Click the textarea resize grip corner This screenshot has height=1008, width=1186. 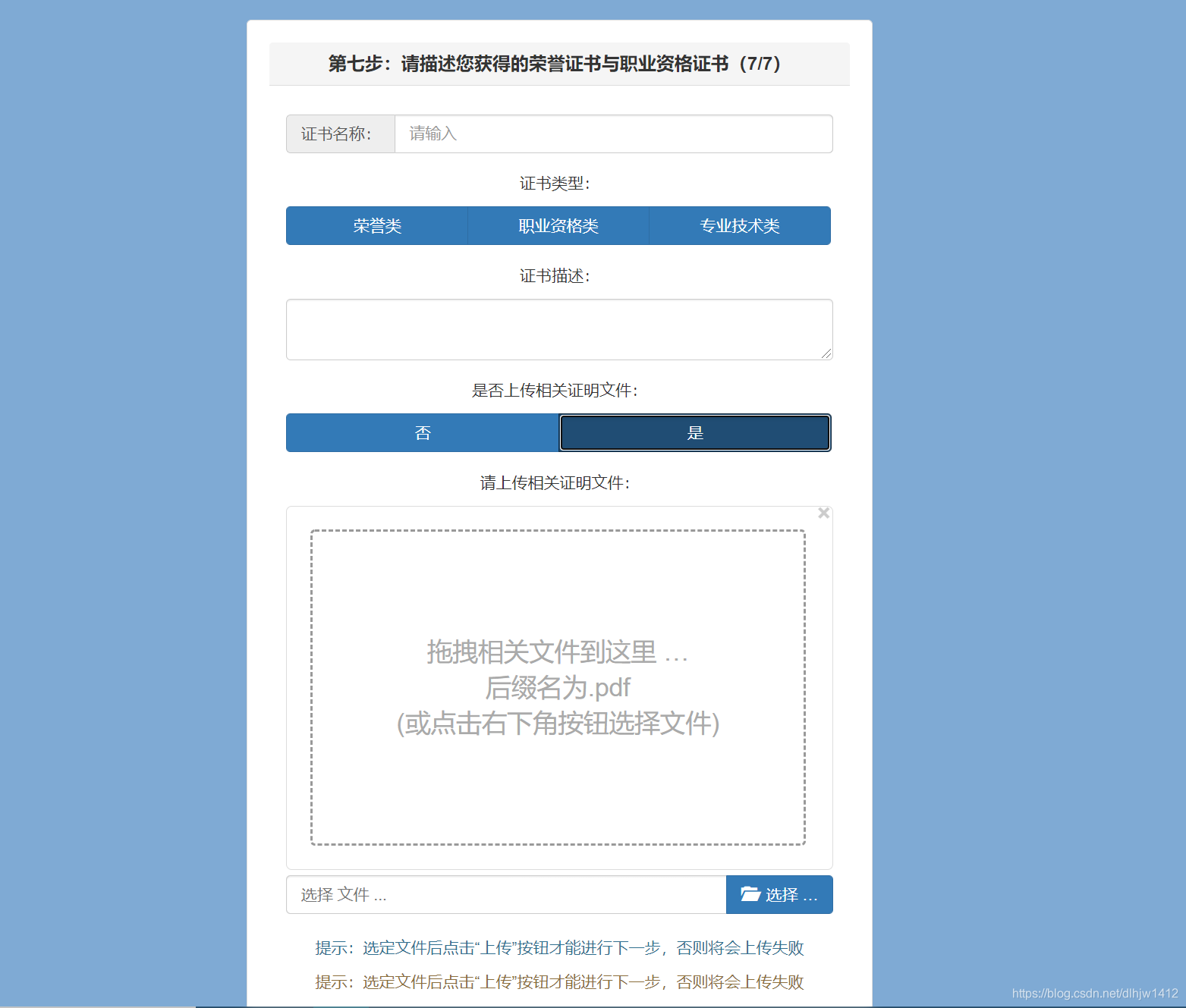pos(826,353)
